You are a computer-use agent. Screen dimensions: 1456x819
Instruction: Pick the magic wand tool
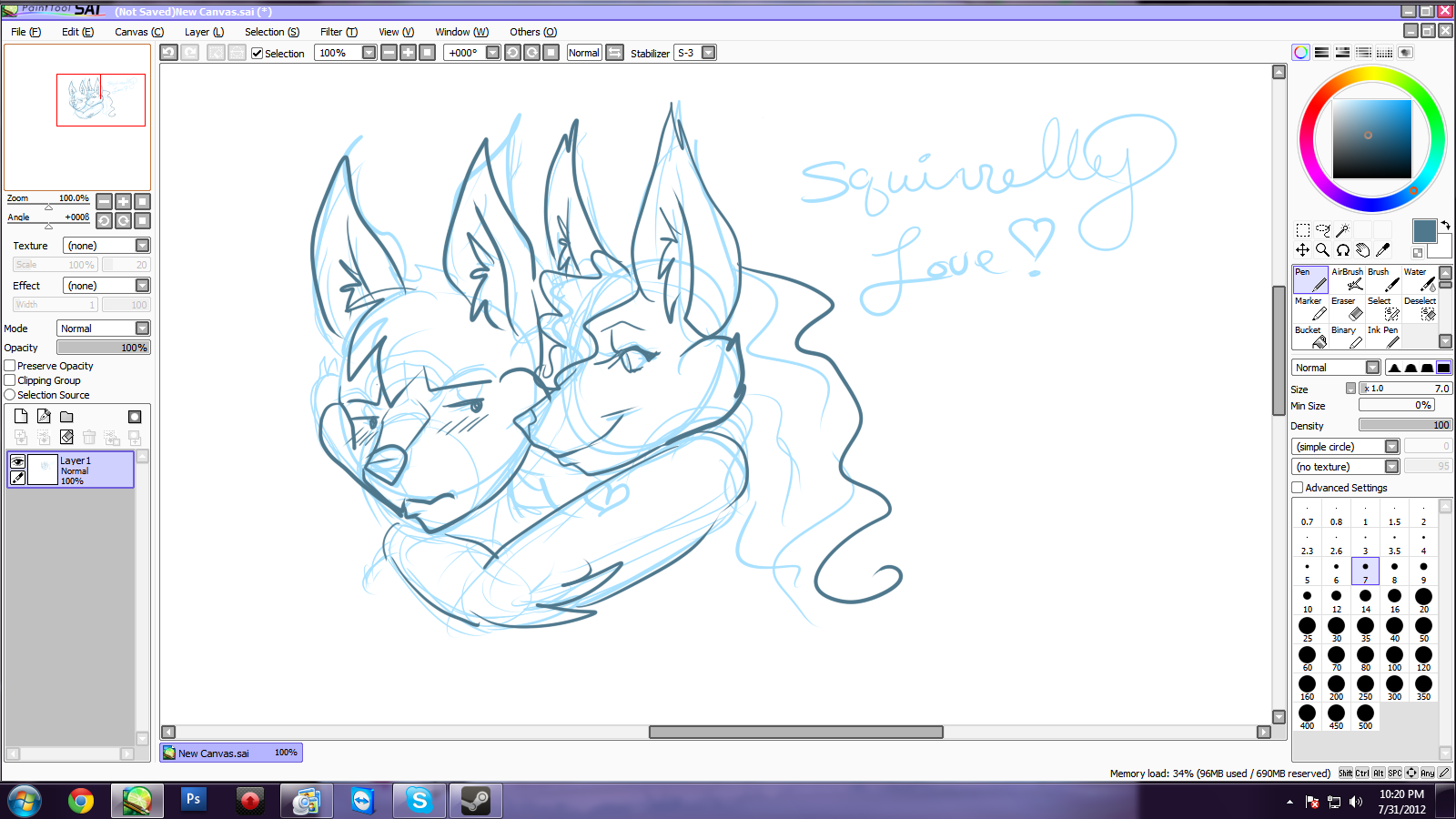[x=1343, y=230]
